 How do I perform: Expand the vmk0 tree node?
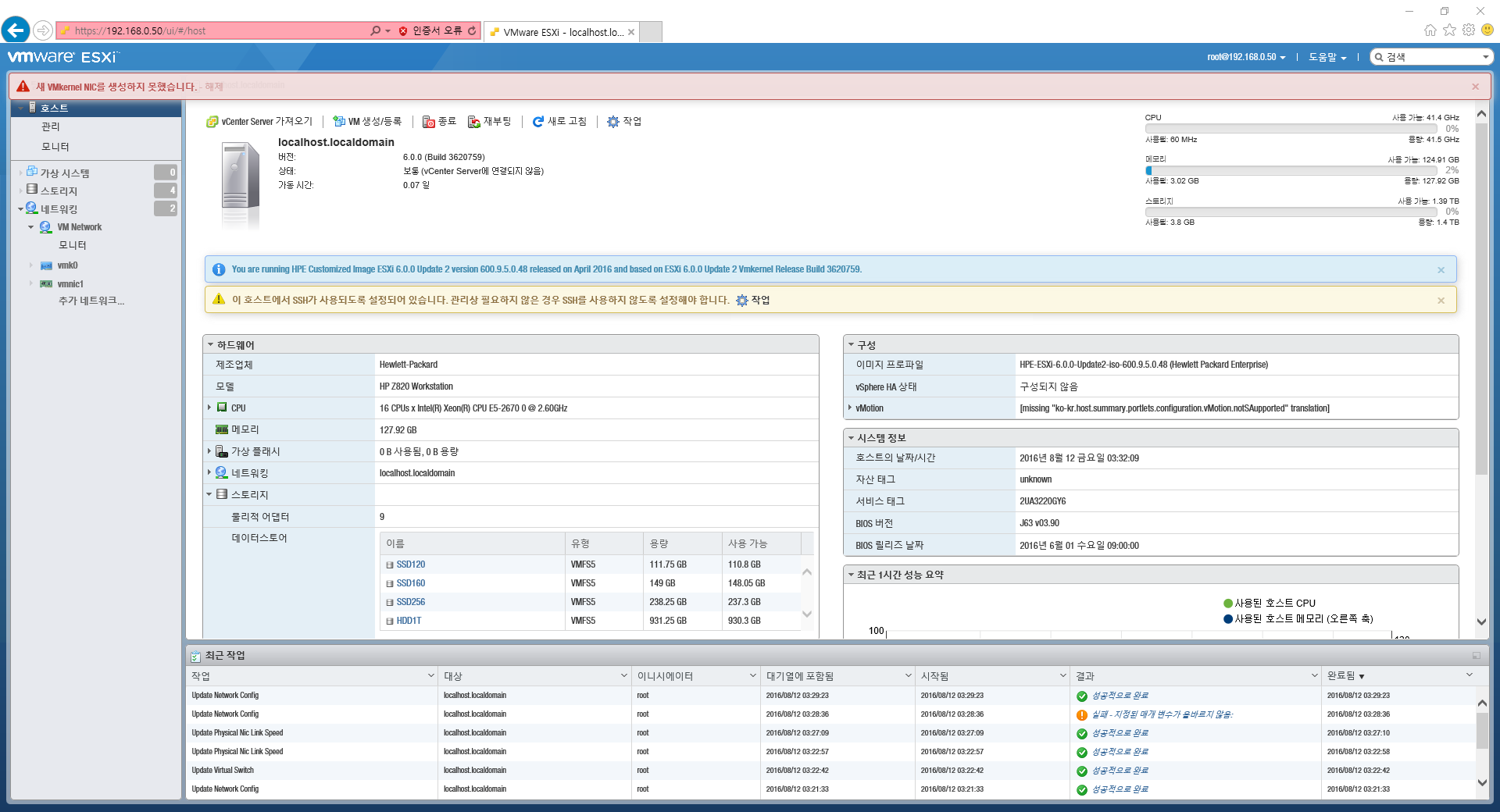(31, 265)
